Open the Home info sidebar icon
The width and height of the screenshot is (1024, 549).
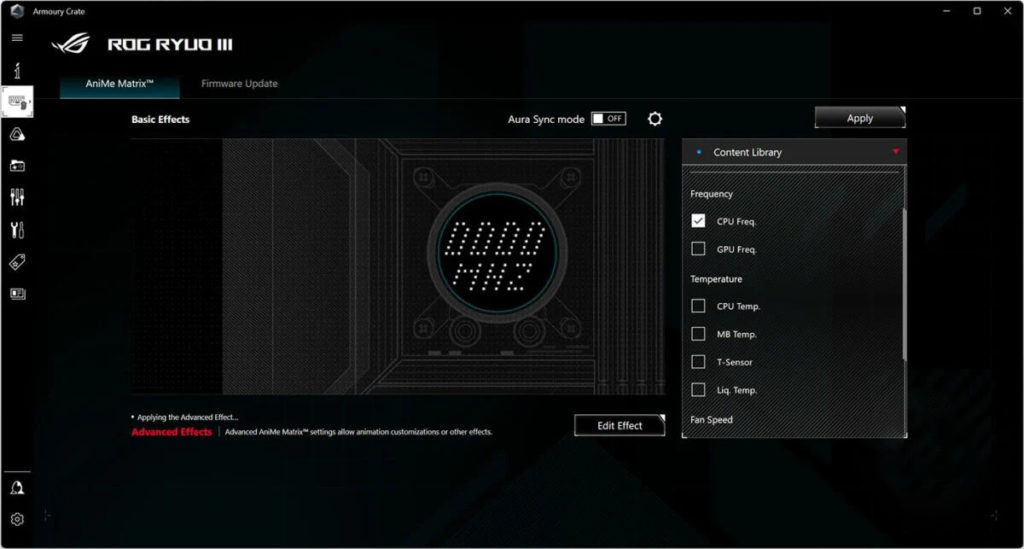(17, 71)
